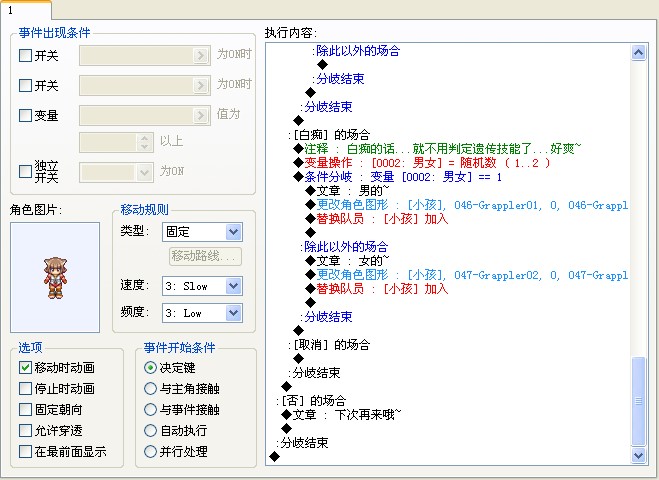Select the last empty diamond command line
This screenshot has height=480, width=659.
(274, 456)
